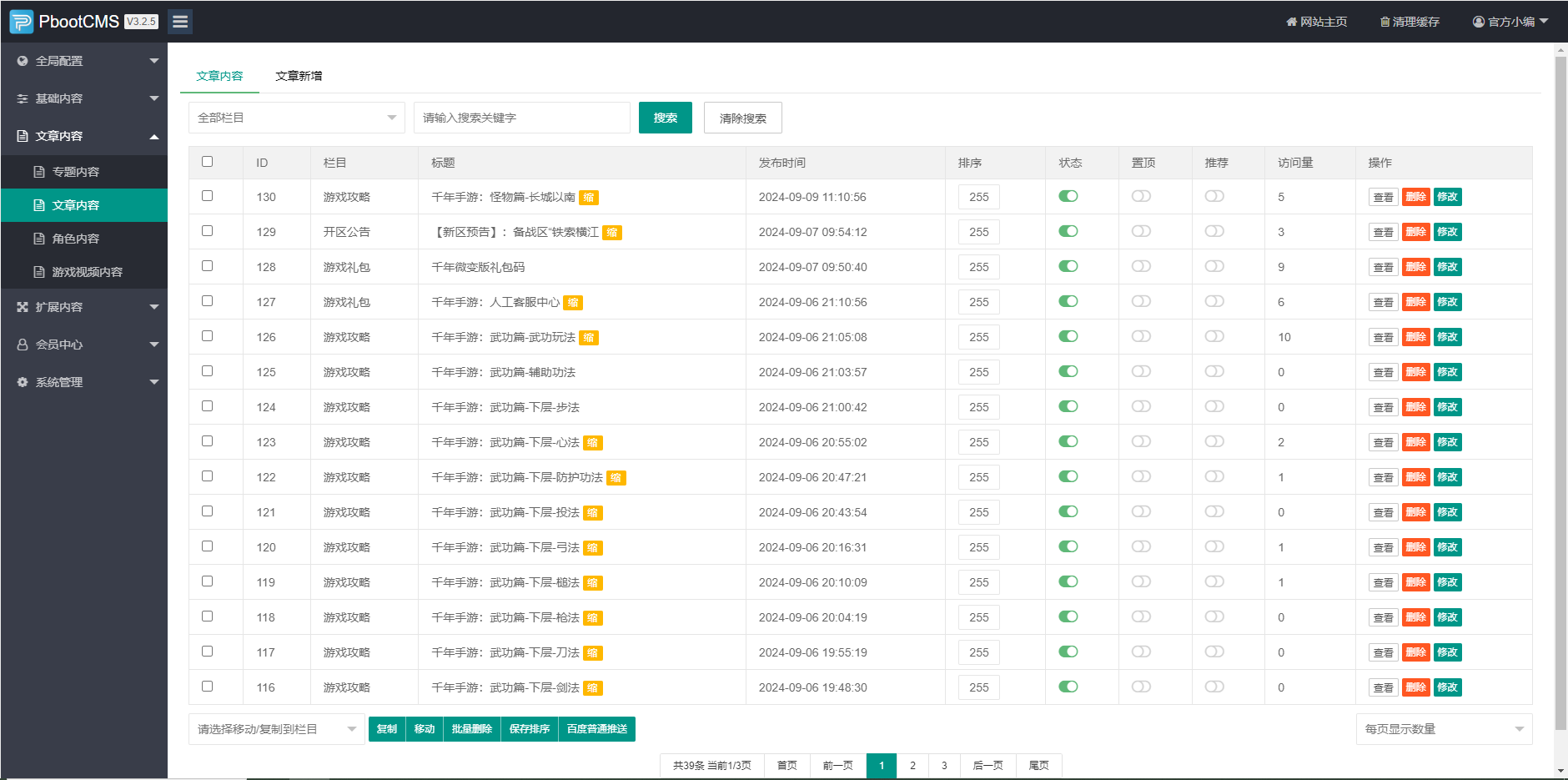Toggle the 置顶 switch for article 129
This screenshot has width=1568, height=780.
tap(1141, 231)
